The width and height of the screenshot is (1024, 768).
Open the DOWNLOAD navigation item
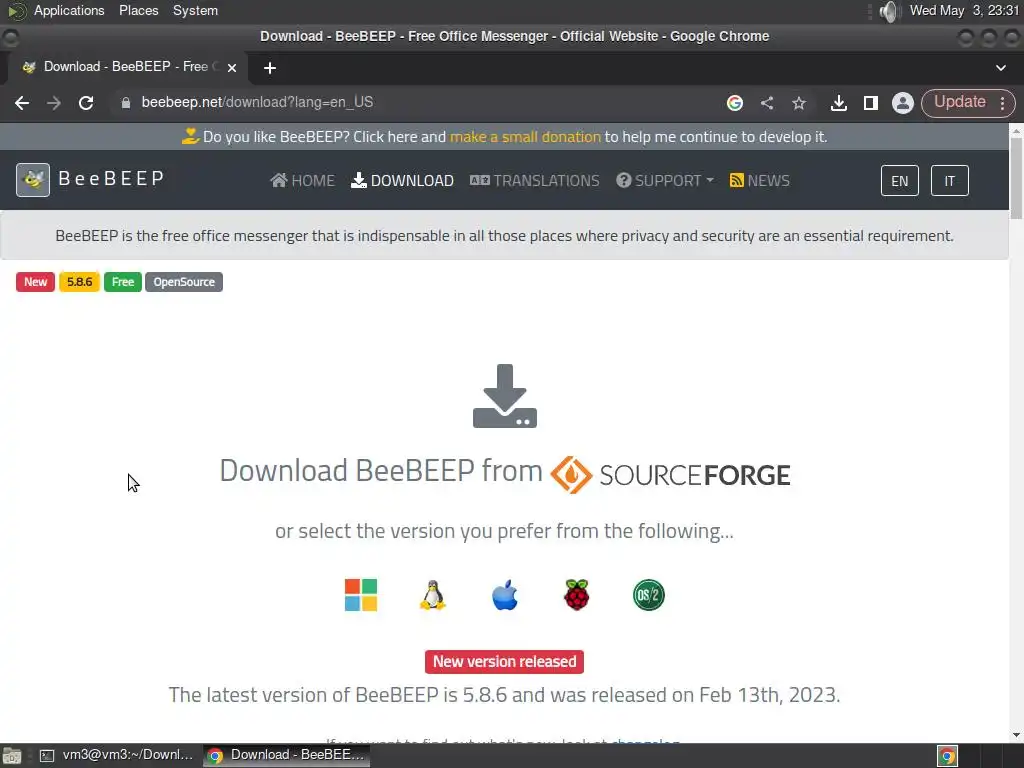pos(402,180)
